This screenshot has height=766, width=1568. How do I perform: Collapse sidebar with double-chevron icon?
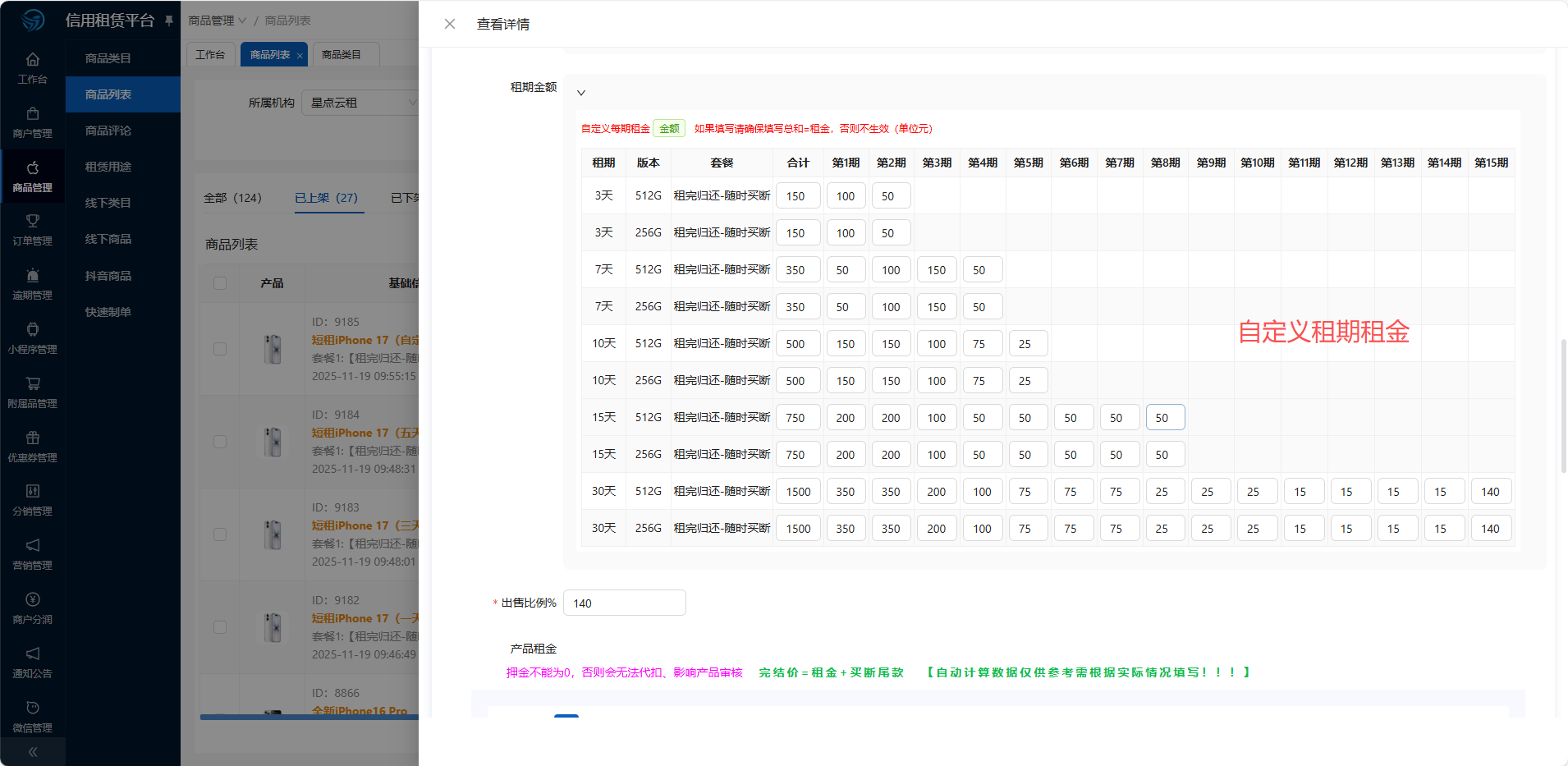point(33,751)
